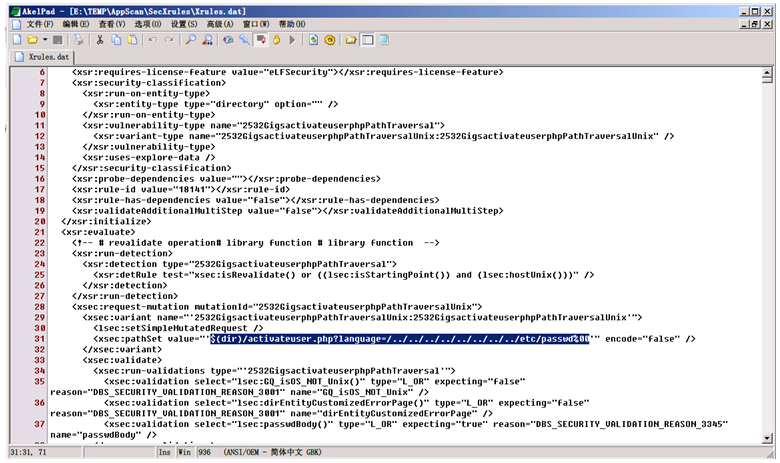This screenshot has height=463, width=780.
Task: Expand the recent files dropdown arrow beside Open
Action: (x=45, y=40)
